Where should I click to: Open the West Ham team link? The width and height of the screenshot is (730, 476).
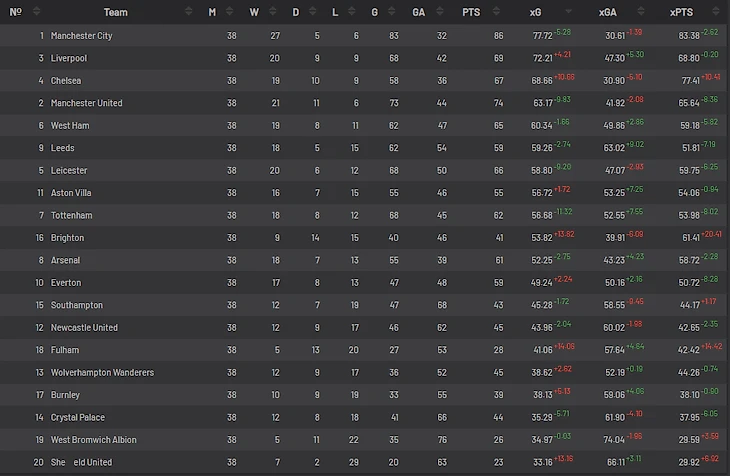pos(70,126)
